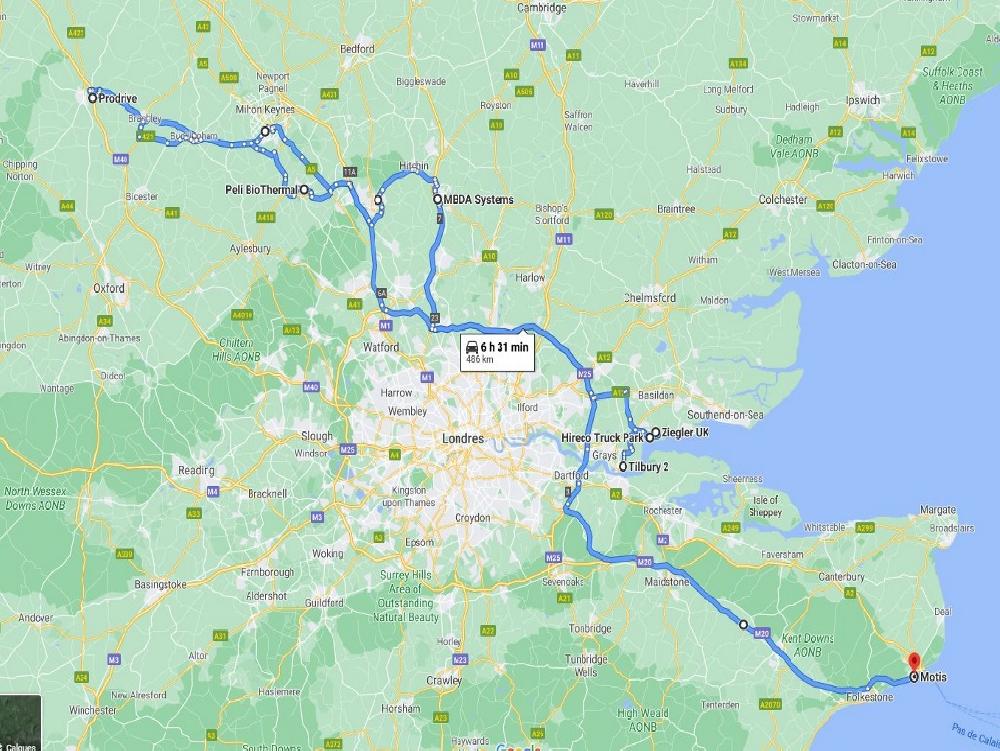Select the Prodrive waypoint marker
The width and height of the screenshot is (1000, 751).
tap(92, 98)
